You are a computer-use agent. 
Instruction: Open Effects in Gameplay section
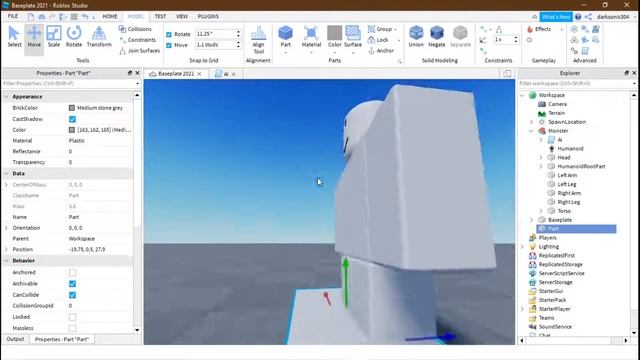(539, 29)
